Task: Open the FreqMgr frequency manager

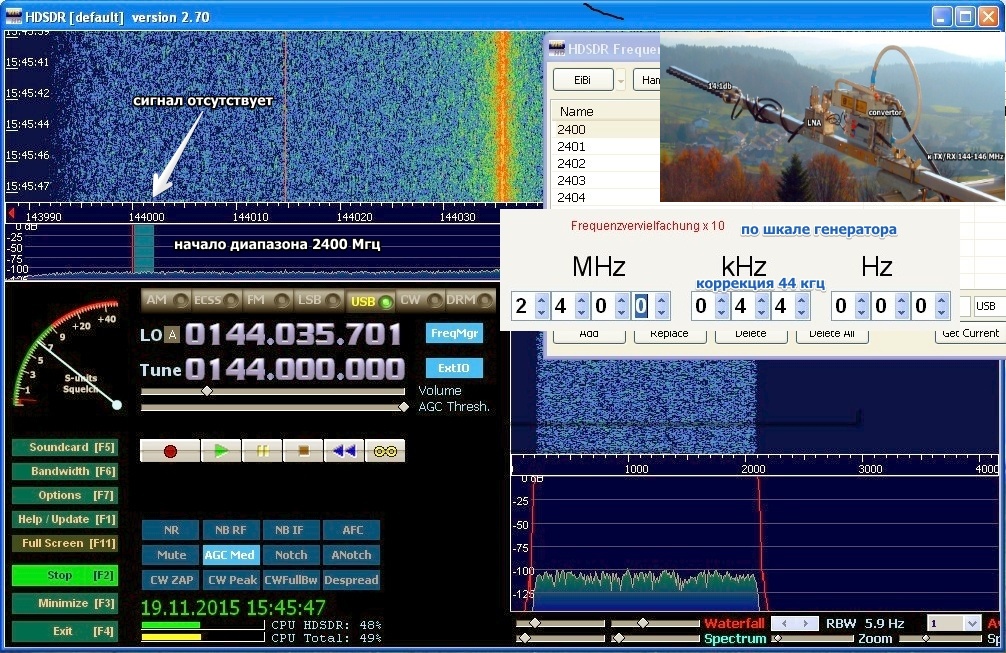Action: [454, 334]
